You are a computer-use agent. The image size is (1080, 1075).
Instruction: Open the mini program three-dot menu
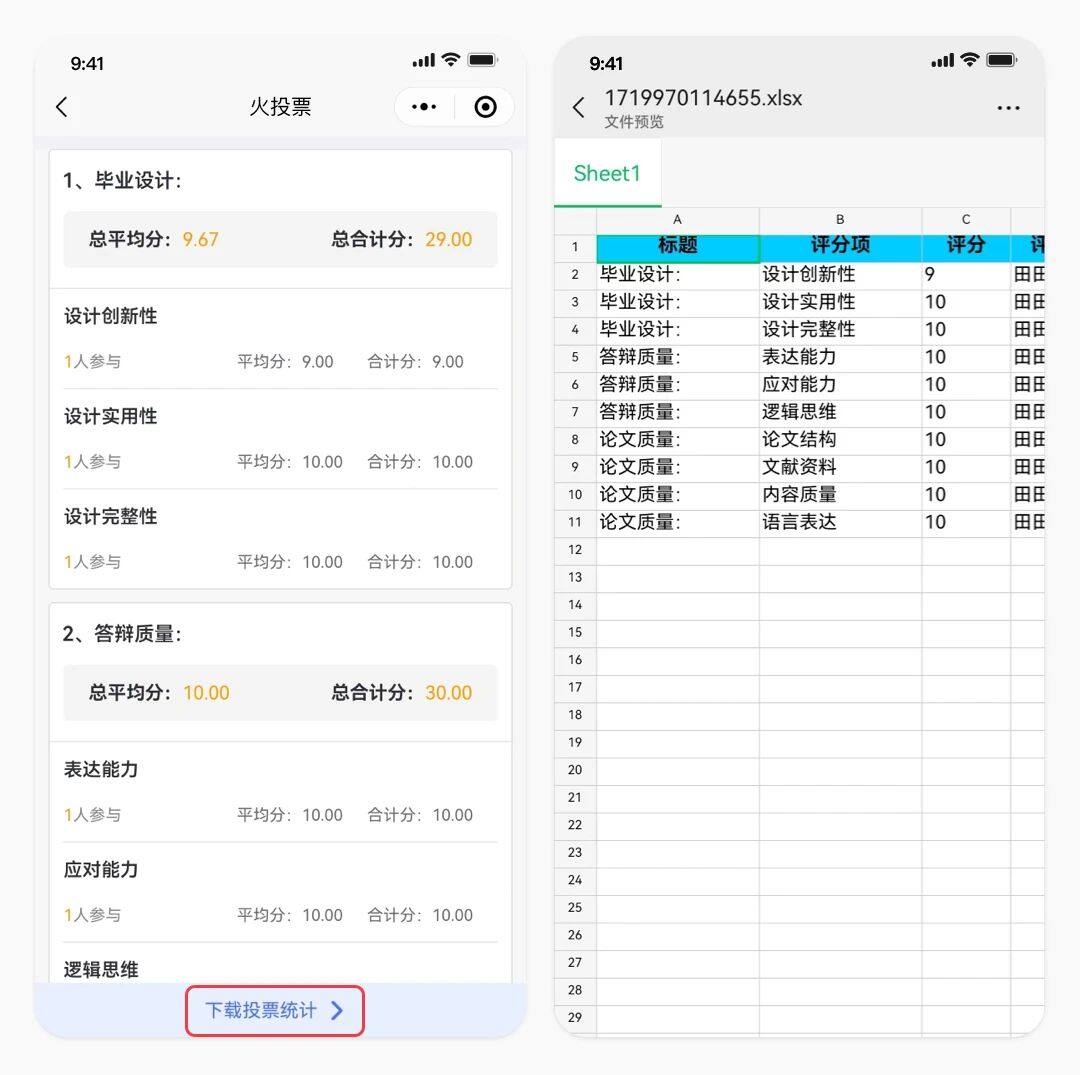pos(424,107)
